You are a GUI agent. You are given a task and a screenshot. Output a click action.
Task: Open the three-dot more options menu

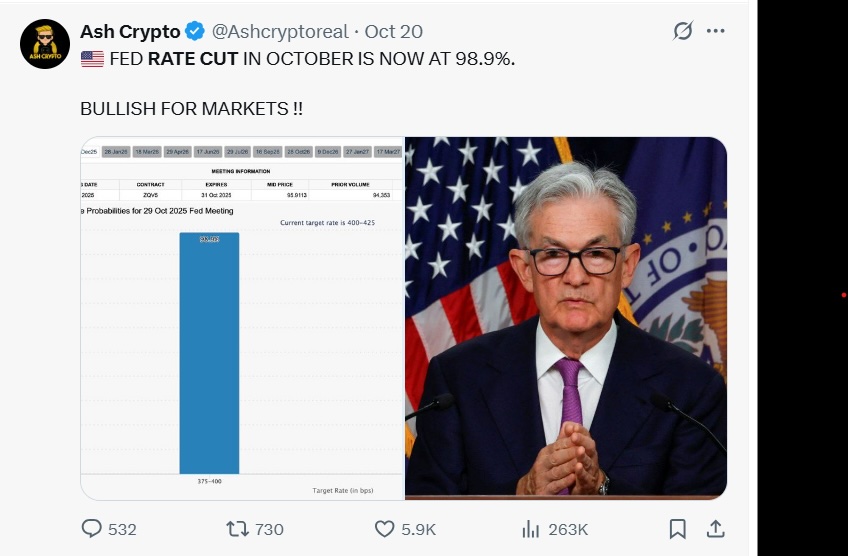click(x=715, y=31)
